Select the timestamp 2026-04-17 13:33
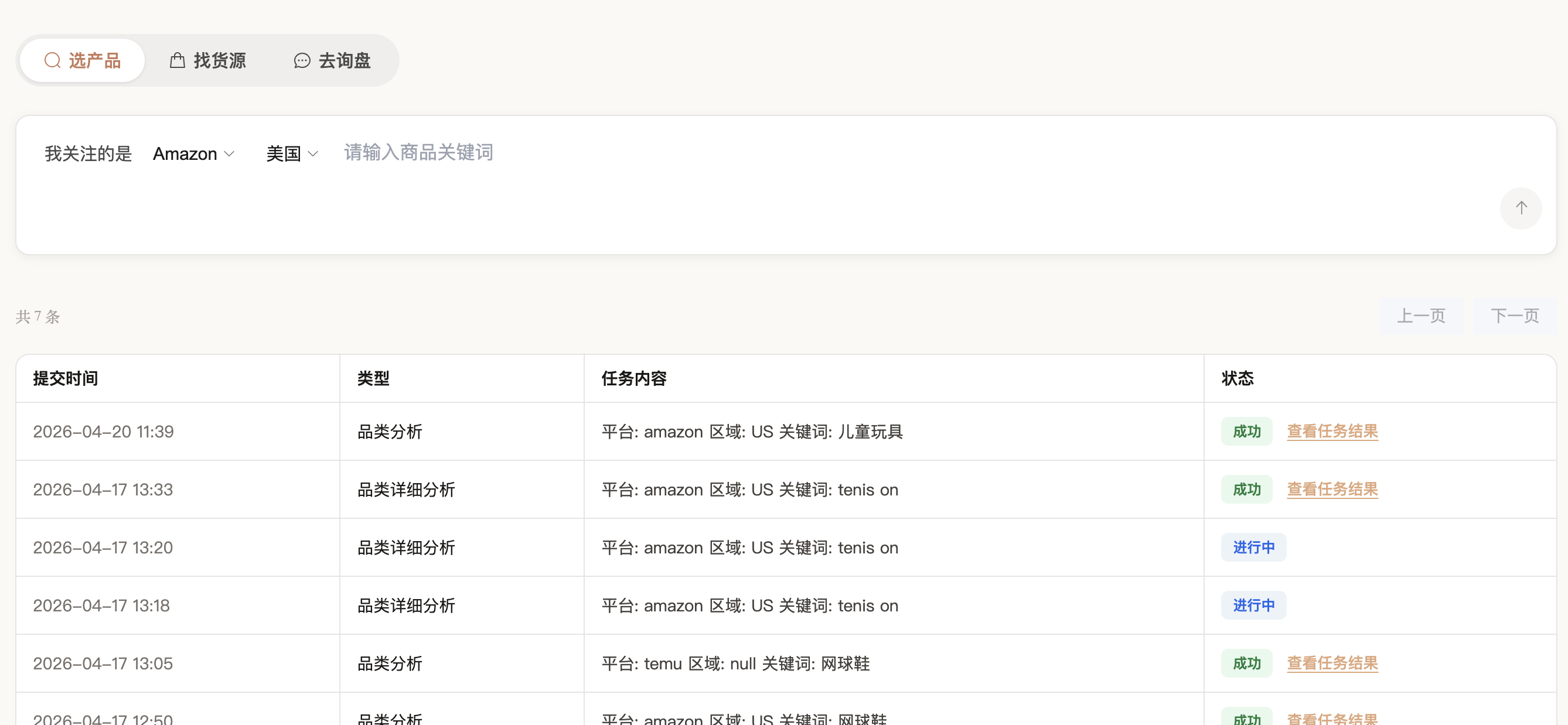Viewport: 1568px width, 725px height. (103, 489)
